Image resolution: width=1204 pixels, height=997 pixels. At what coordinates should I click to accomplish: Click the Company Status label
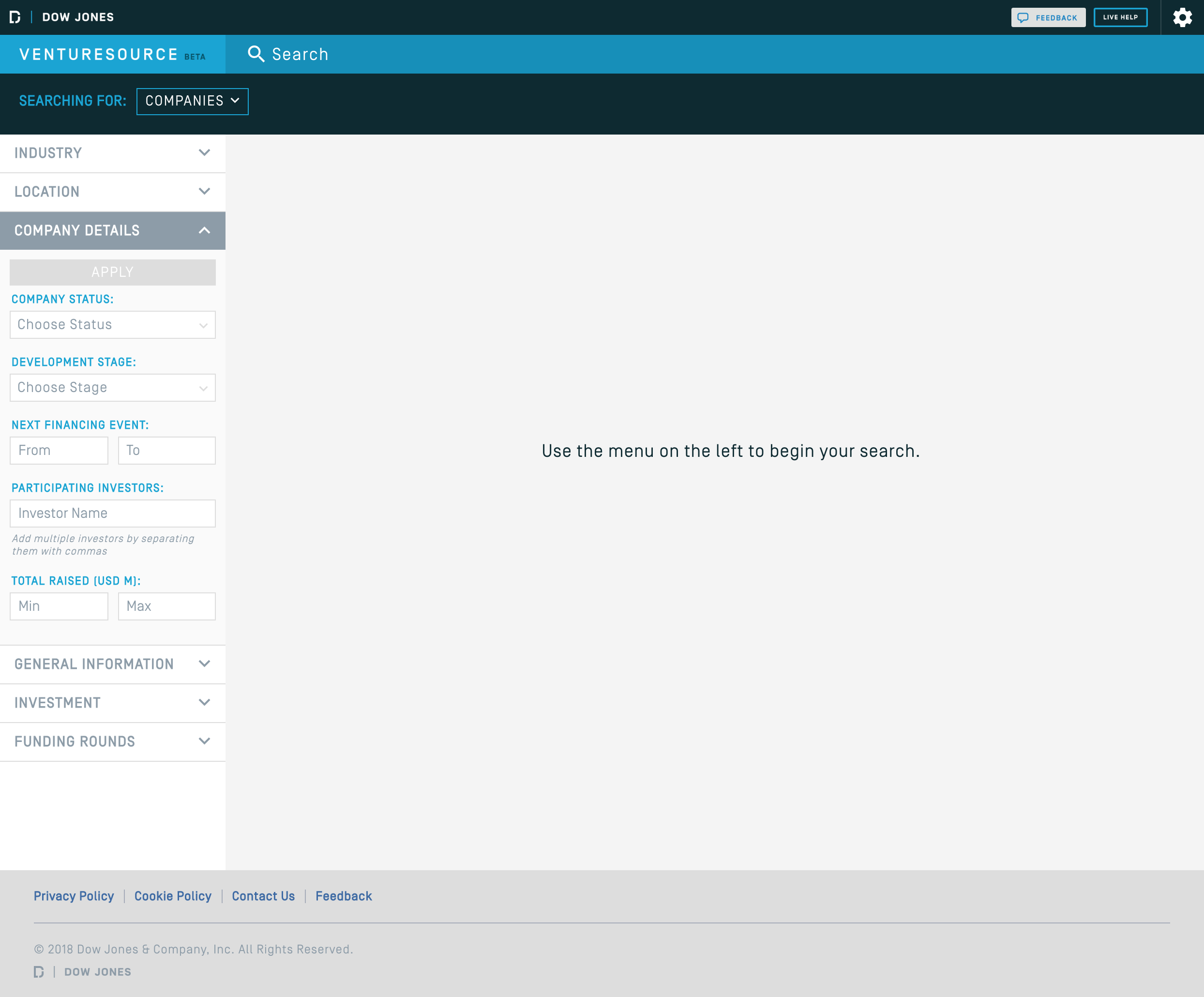pos(62,299)
